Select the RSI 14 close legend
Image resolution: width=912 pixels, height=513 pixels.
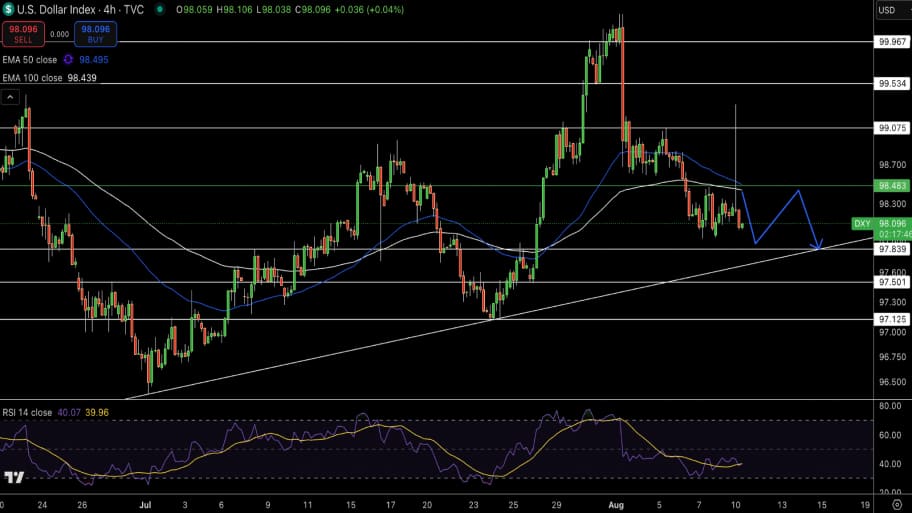27,412
